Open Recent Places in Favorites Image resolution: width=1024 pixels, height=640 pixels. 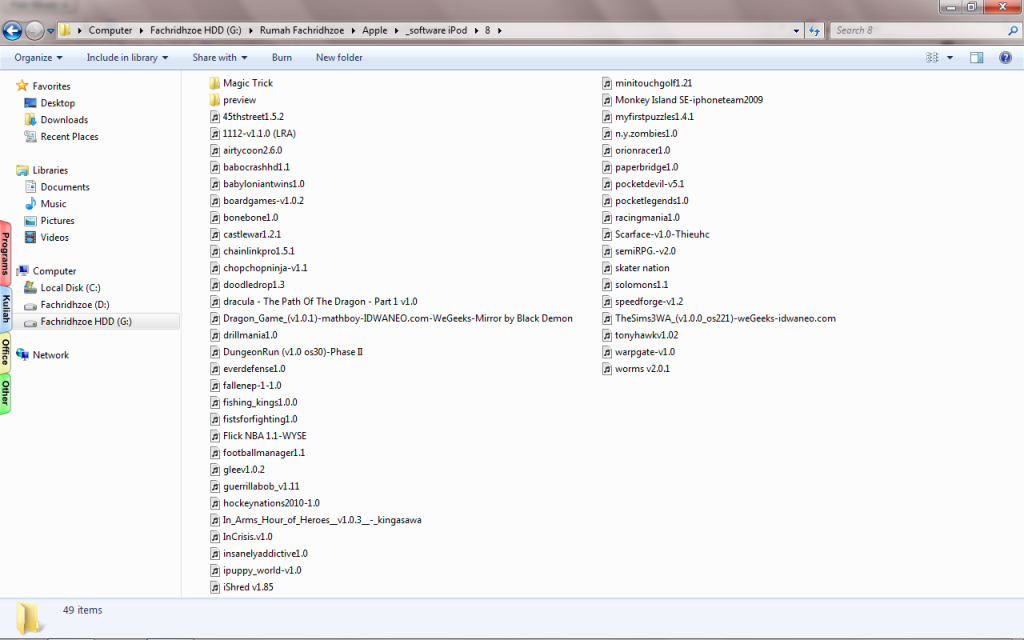[69, 137]
